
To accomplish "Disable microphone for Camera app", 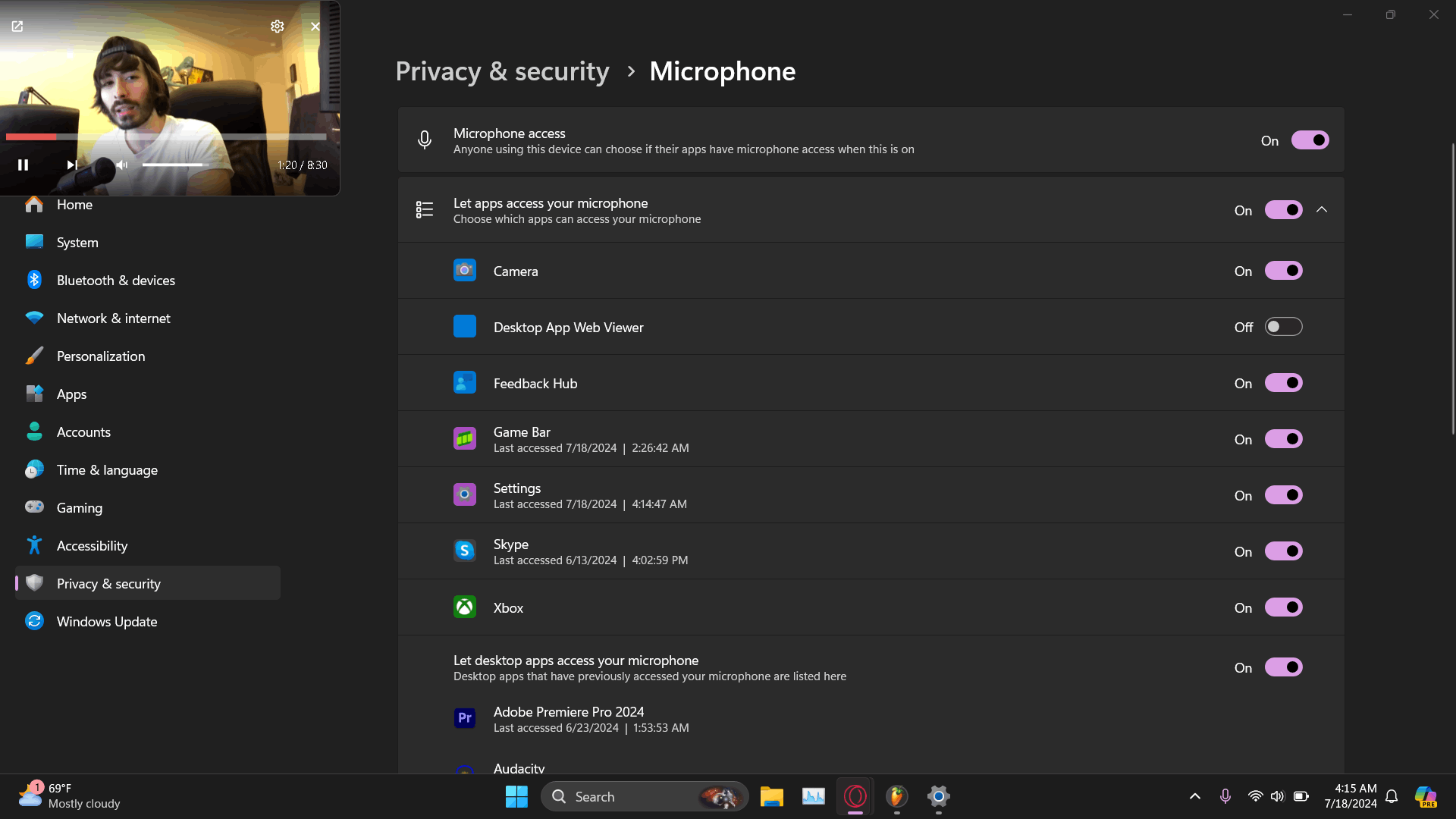I will coord(1283,271).
